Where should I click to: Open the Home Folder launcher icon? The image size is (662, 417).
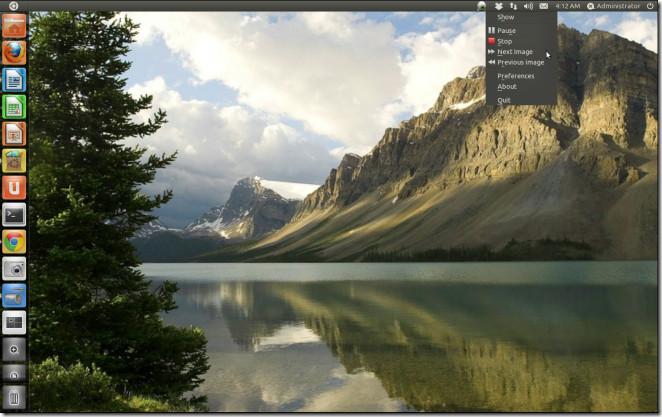pyautogui.click(x=14, y=26)
